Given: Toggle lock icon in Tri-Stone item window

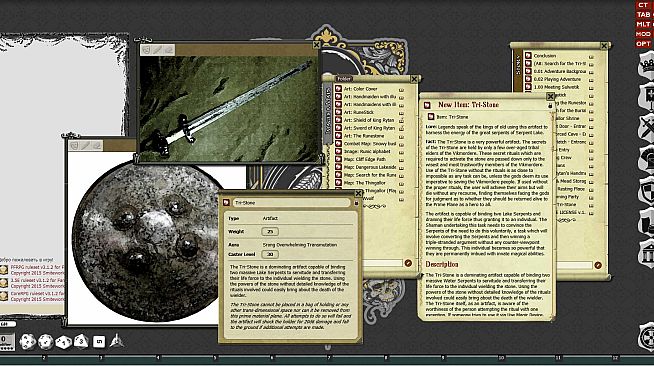Looking at the screenshot, I should [356, 203].
